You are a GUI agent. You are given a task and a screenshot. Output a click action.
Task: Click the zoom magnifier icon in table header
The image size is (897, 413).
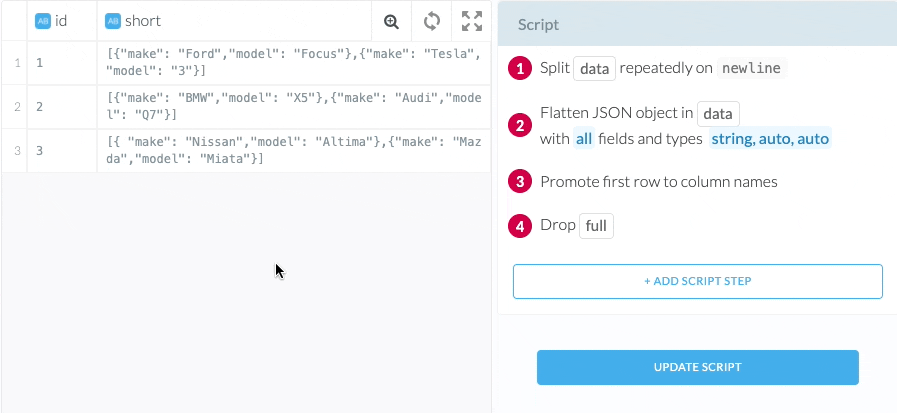click(391, 21)
